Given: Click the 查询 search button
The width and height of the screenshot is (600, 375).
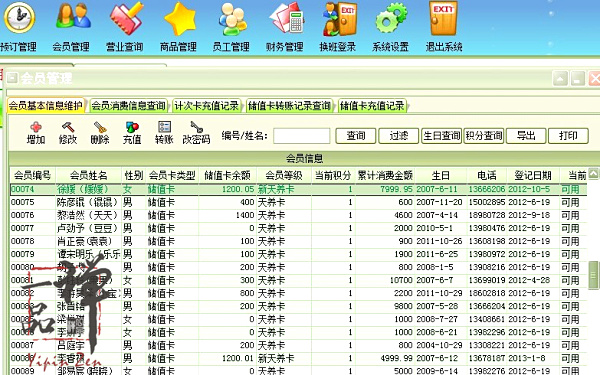Looking at the screenshot, I should point(355,136).
